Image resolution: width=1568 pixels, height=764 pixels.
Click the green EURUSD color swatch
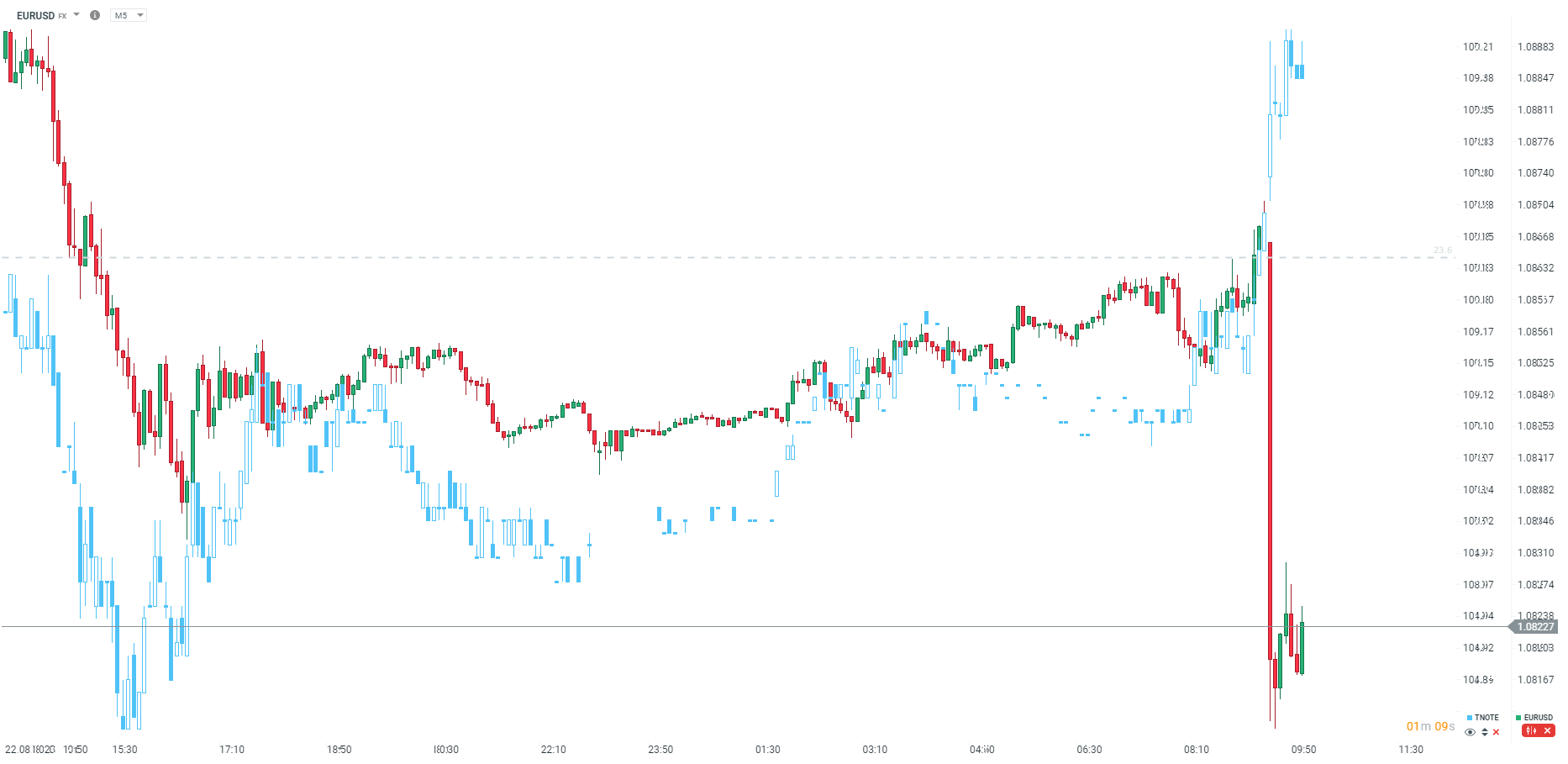click(1519, 718)
